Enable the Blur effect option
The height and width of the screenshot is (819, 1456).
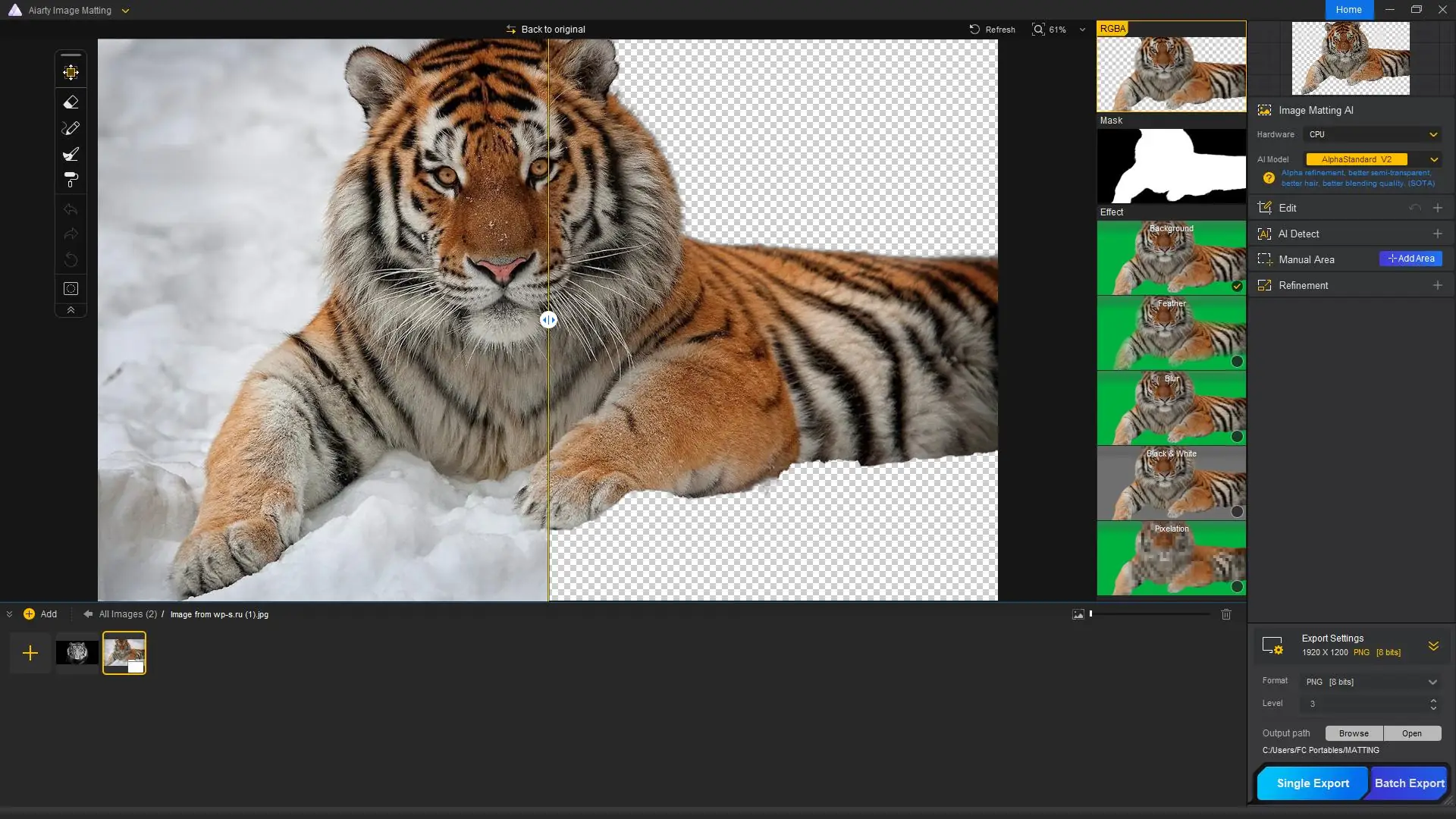(x=1237, y=436)
